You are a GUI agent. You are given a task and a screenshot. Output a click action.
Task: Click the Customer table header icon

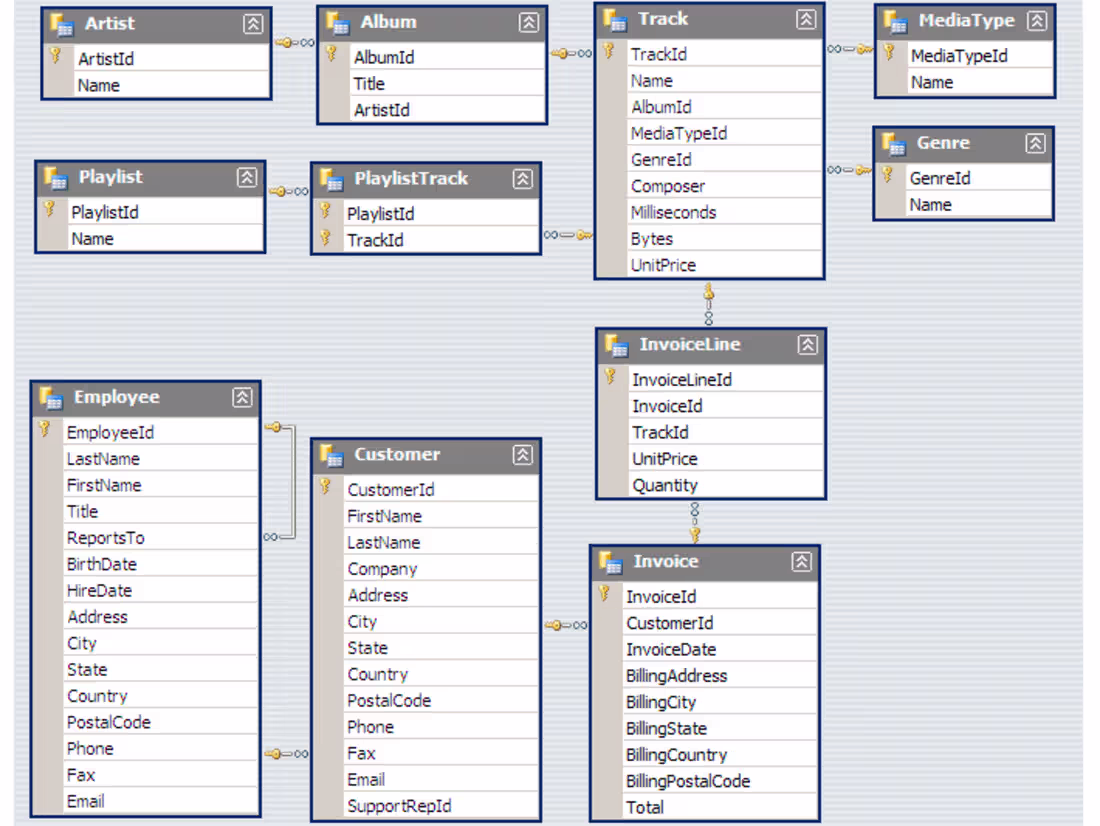pyautogui.click(x=333, y=455)
